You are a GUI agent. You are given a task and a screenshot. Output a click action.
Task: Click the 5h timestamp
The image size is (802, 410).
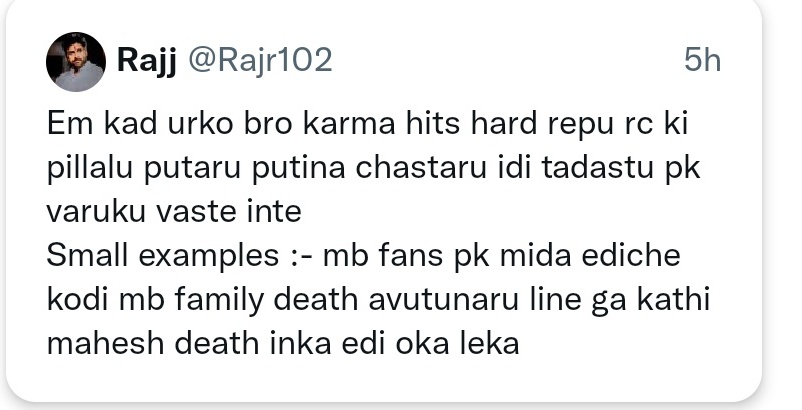[702, 60]
